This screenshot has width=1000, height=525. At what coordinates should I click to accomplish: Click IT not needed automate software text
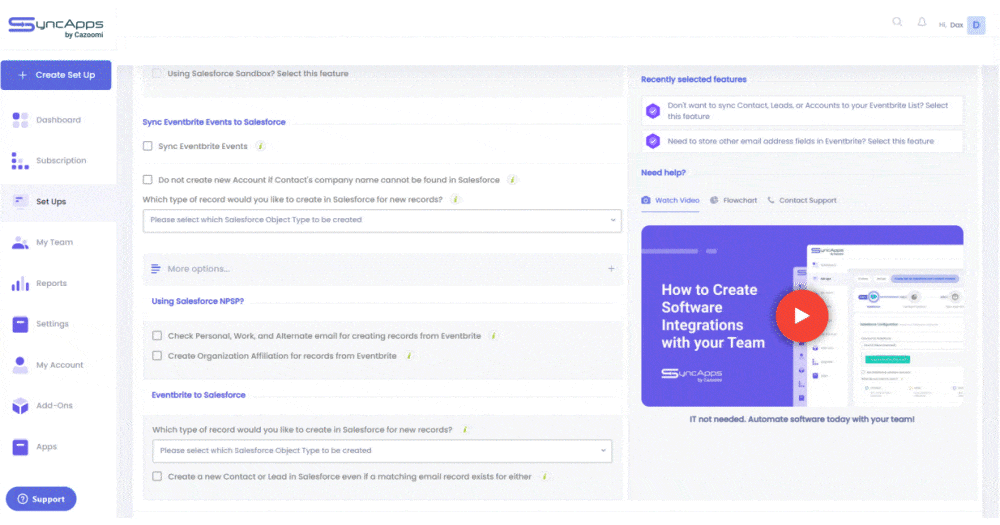(x=802, y=419)
